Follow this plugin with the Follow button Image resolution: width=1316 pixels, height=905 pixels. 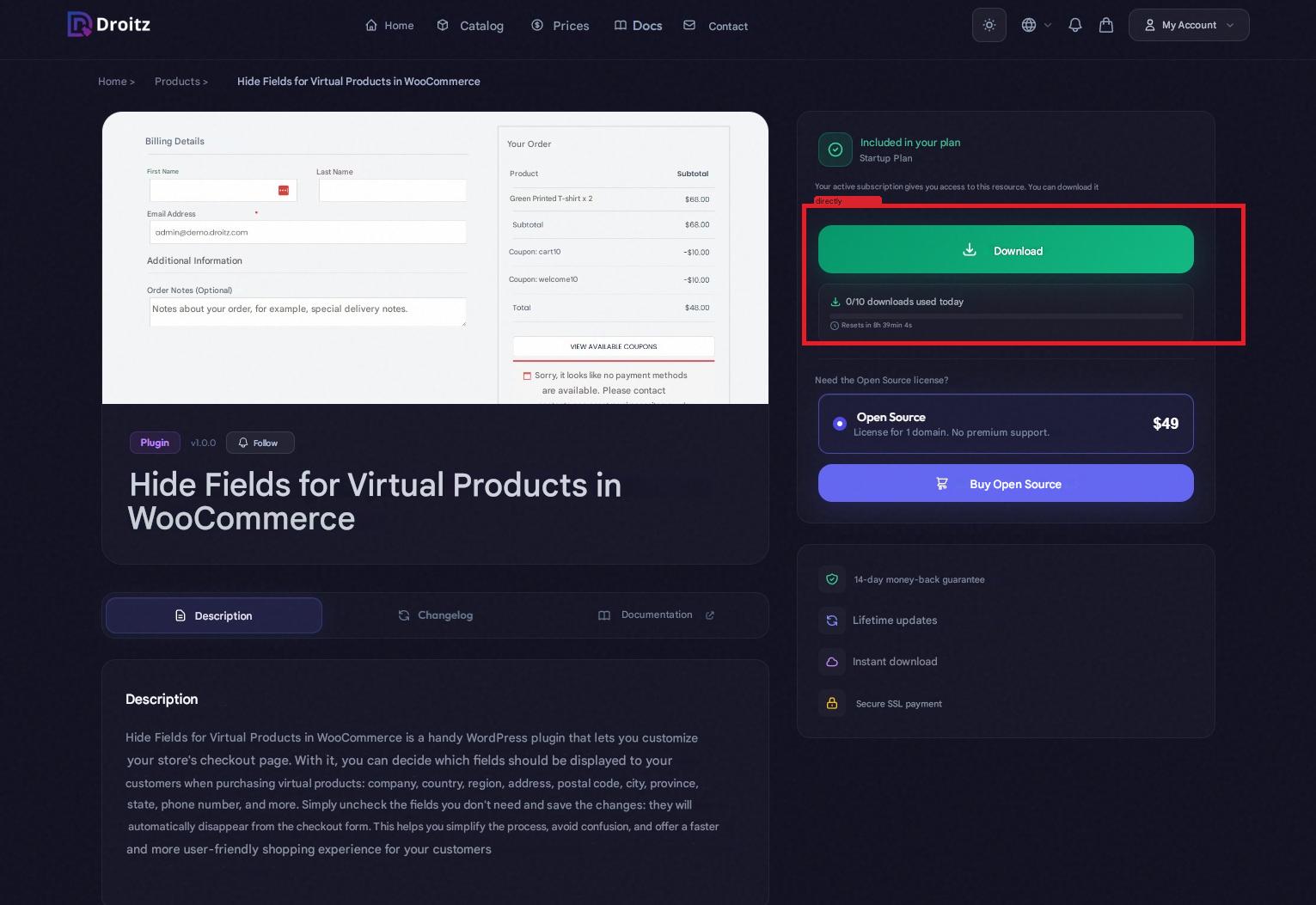tap(260, 443)
